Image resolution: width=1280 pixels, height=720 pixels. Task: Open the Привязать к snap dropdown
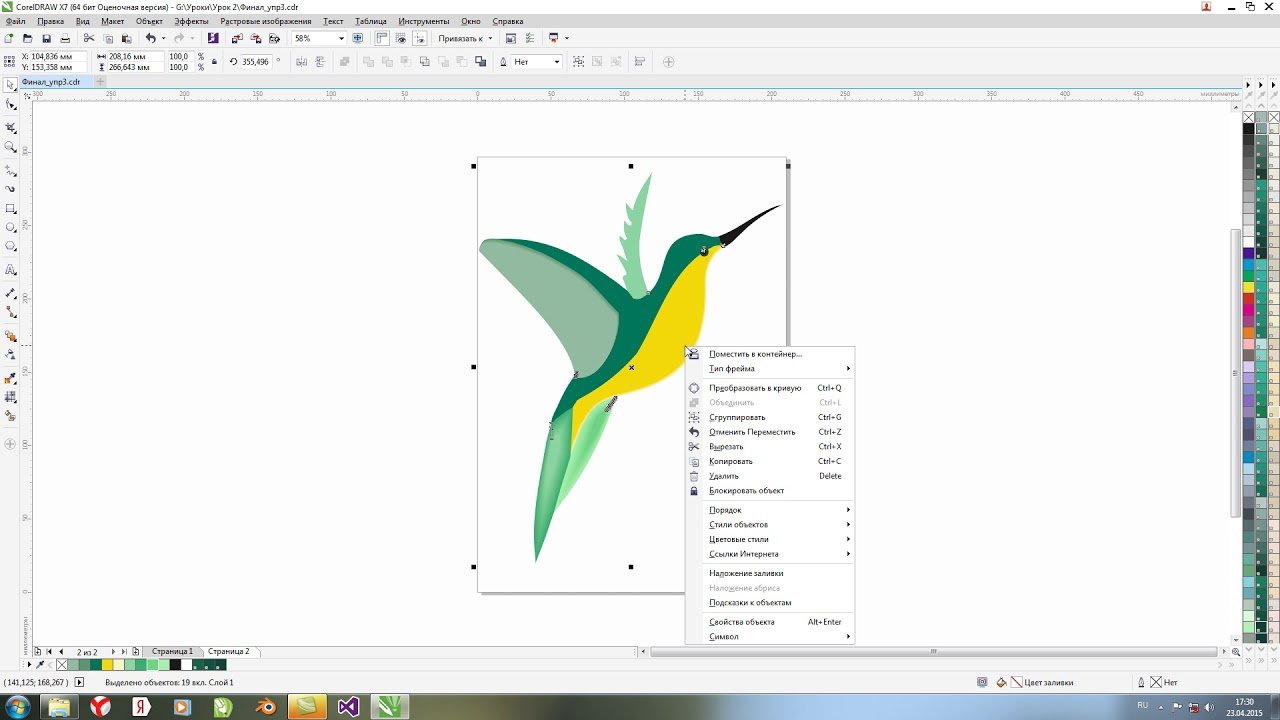pos(465,38)
